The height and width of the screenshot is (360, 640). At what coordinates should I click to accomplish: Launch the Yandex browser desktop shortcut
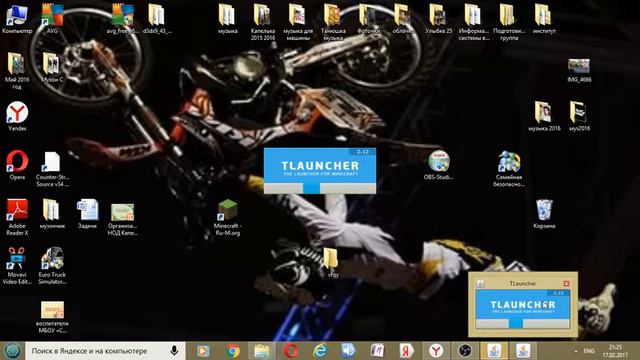point(17,116)
